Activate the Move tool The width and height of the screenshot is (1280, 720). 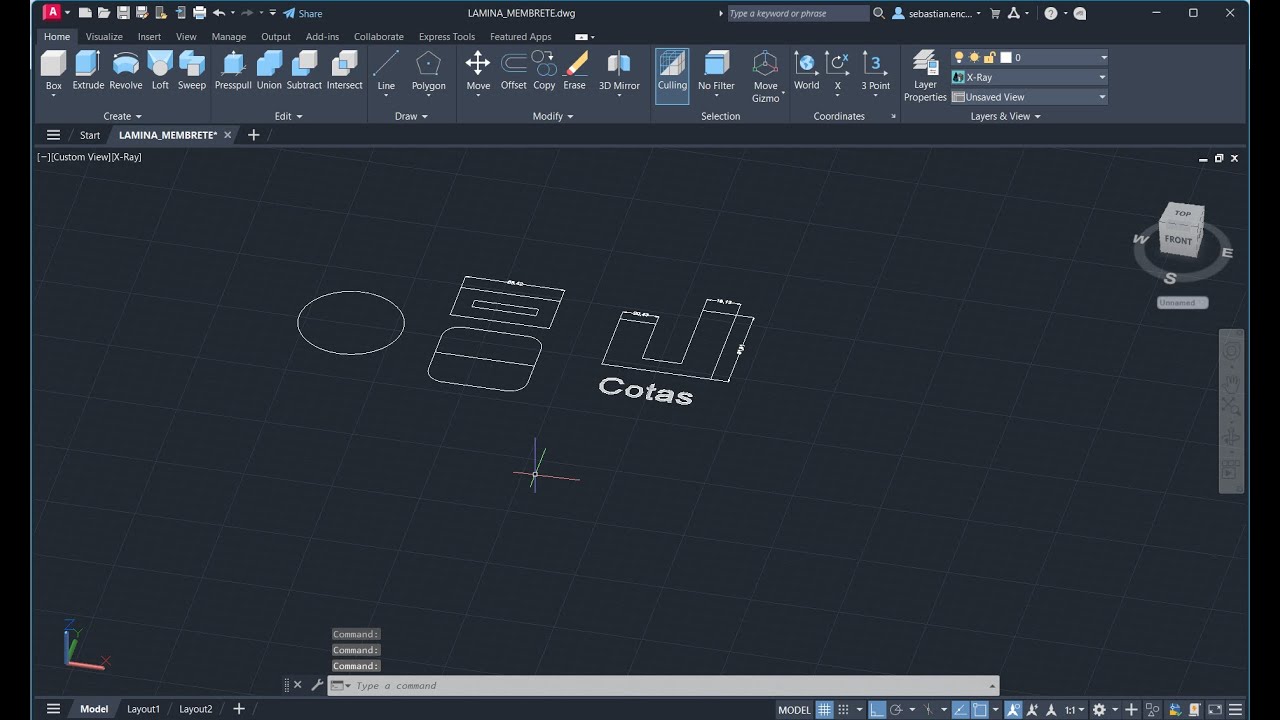(x=478, y=71)
